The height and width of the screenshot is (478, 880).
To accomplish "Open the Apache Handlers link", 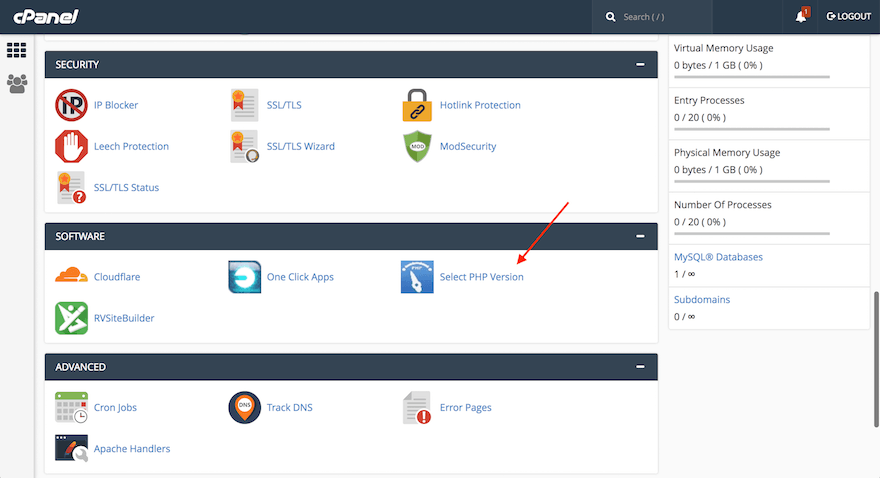I will click(x=132, y=448).
